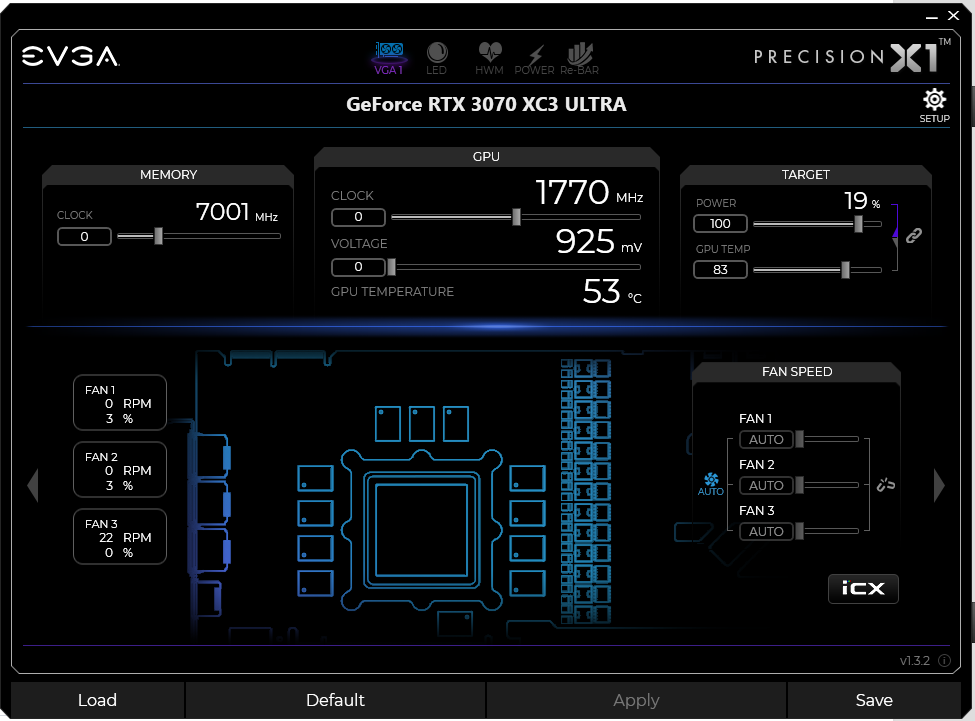The width and height of the screenshot is (975, 721).
Task: Click the power target slider handle
Action: point(859,224)
